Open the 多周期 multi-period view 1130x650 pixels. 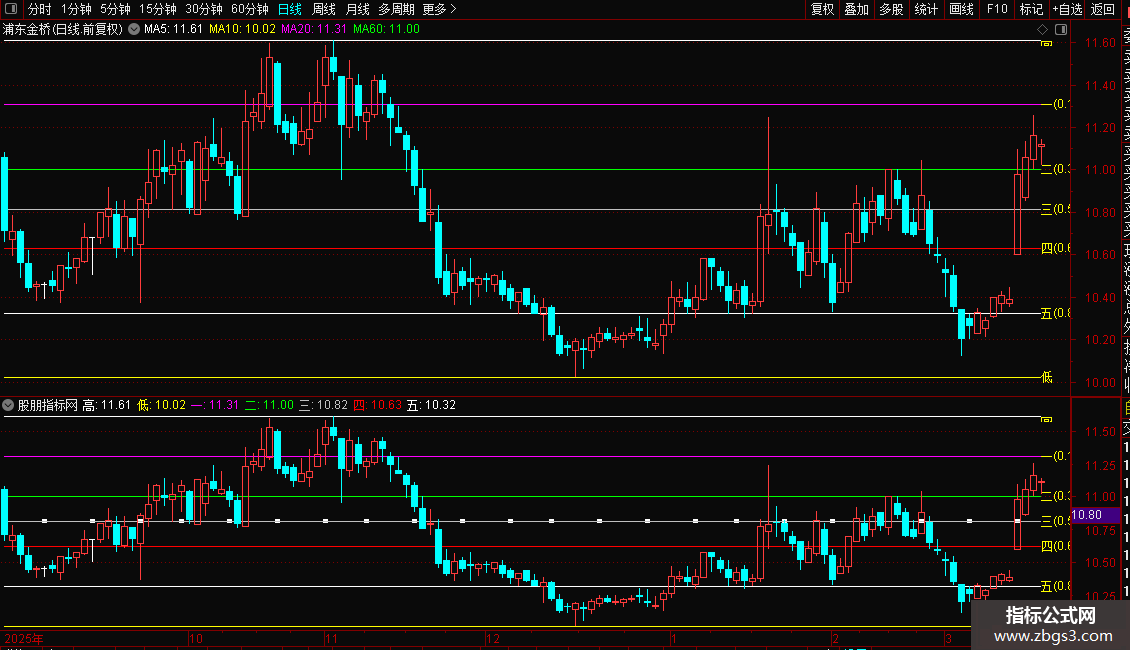point(396,9)
